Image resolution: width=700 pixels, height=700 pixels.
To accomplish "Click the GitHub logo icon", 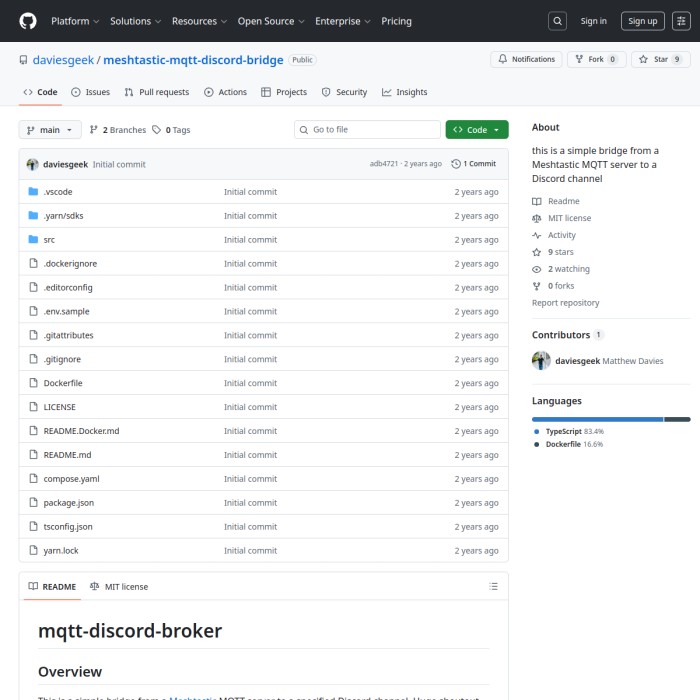I will pyautogui.click(x=27, y=21).
